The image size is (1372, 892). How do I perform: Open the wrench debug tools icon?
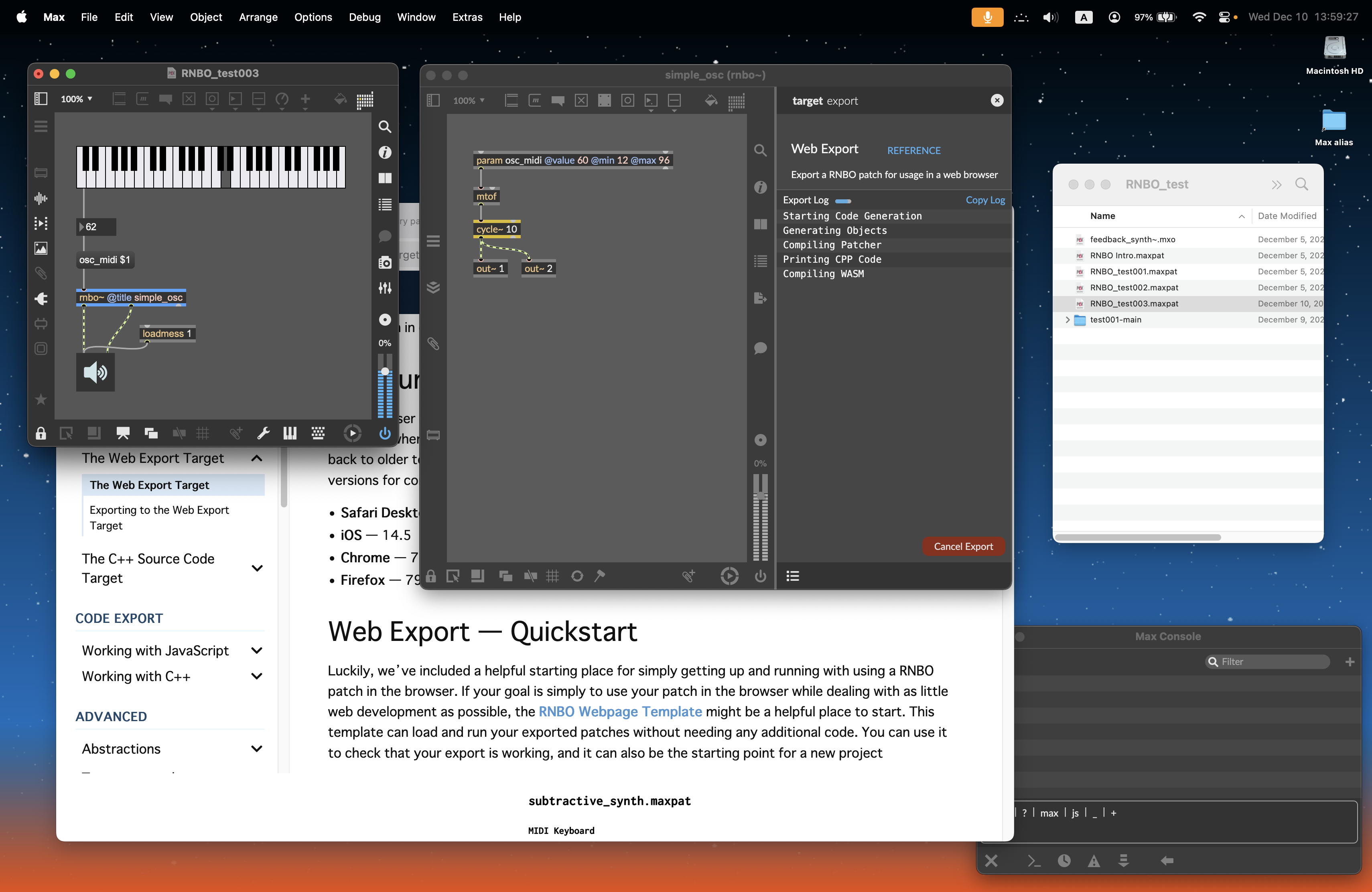[x=264, y=433]
